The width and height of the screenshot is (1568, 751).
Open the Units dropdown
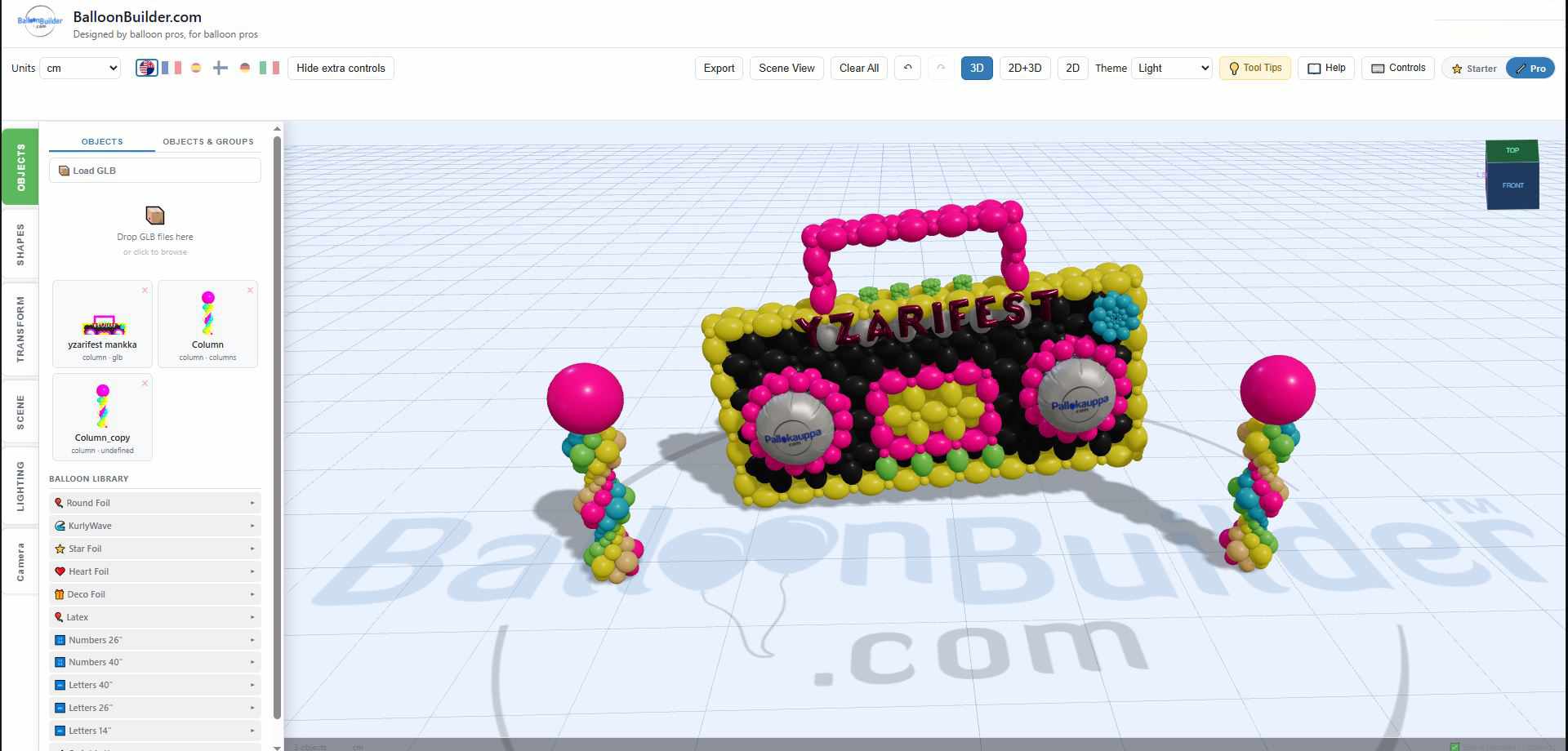coord(81,68)
